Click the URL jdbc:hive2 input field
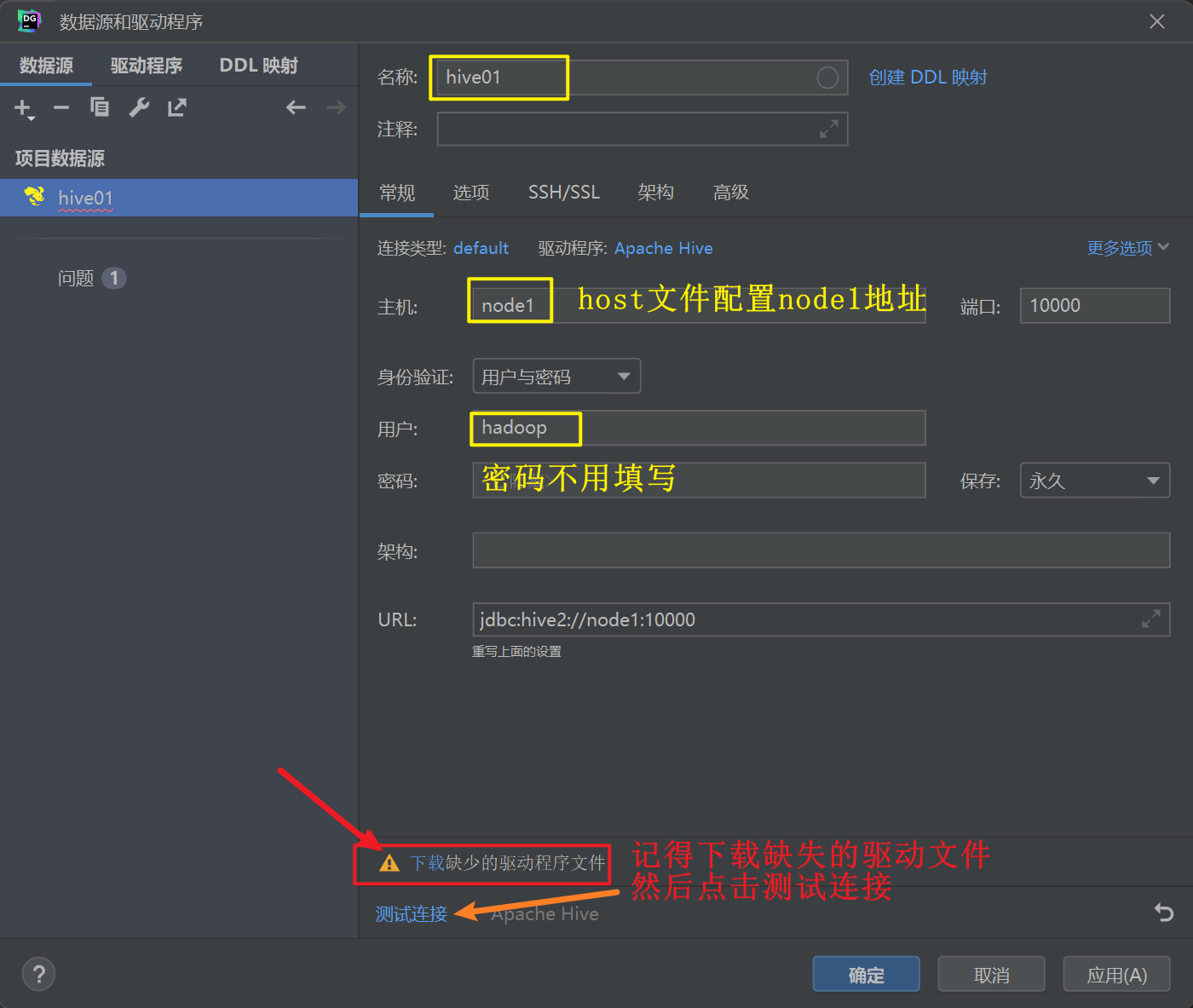 point(821,619)
